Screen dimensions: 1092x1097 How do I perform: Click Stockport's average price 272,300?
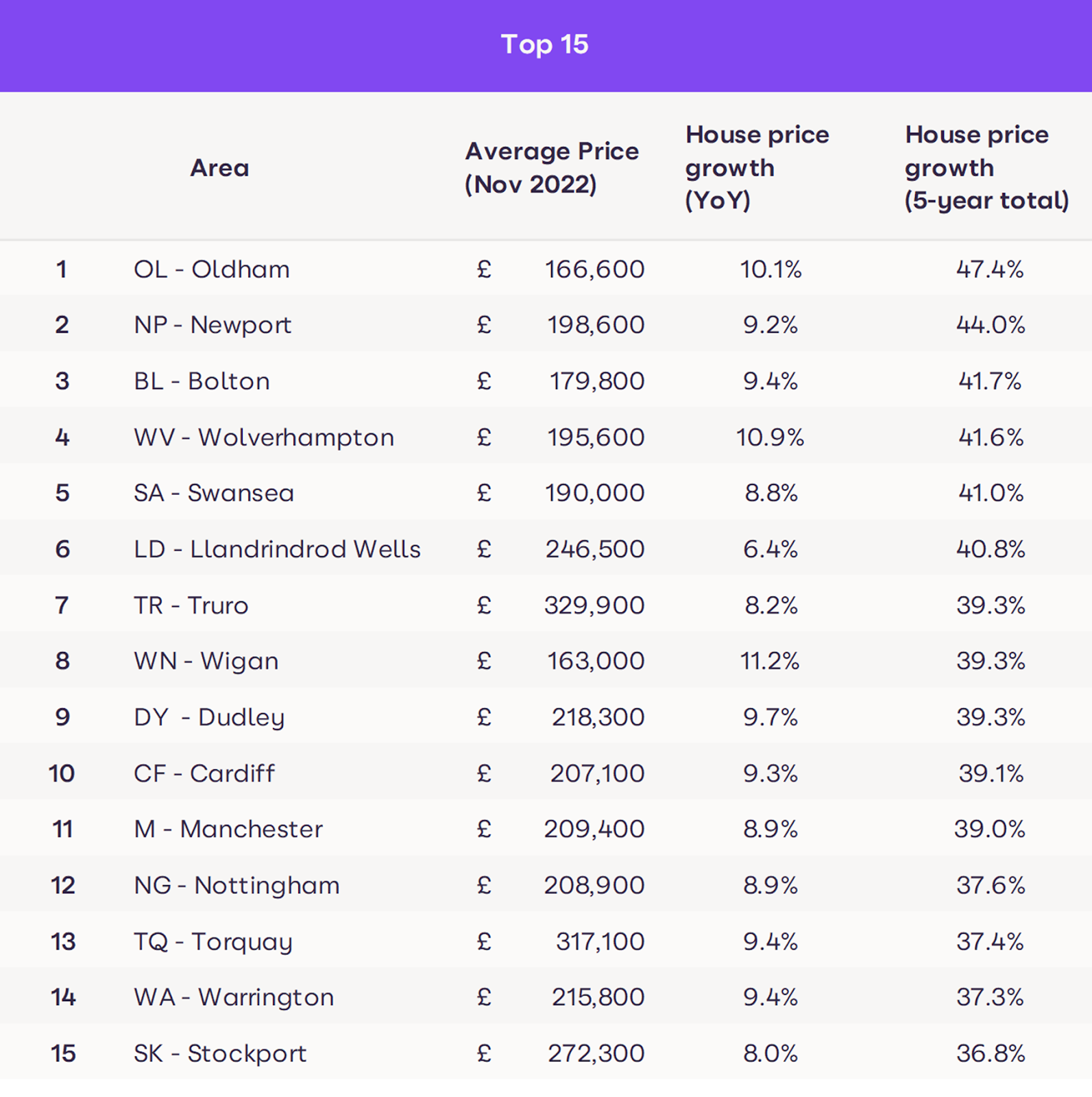(596, 1054)
